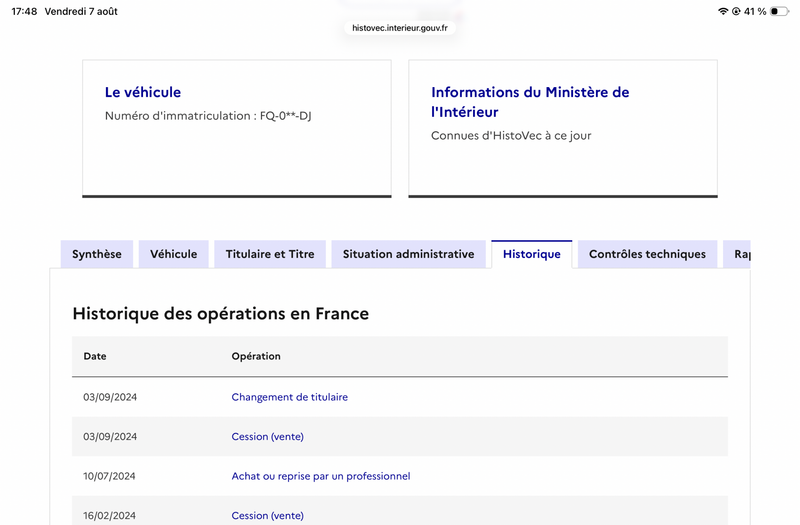The height and width of the screenshot is (525, 800).
Task: Open the Synthèse tab
Action: point(96,254)
